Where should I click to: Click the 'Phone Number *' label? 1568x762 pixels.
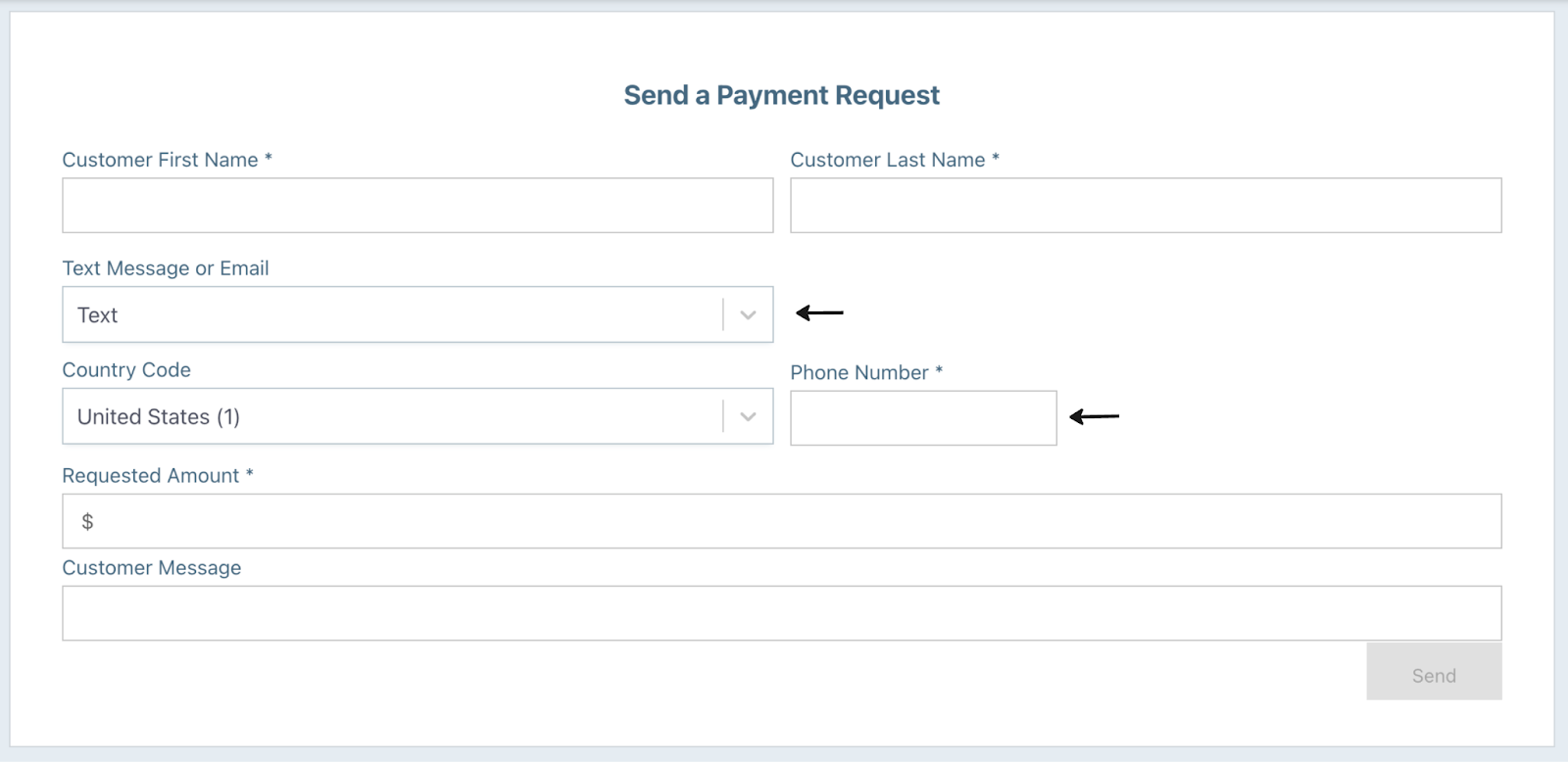[x=866, y=372]
